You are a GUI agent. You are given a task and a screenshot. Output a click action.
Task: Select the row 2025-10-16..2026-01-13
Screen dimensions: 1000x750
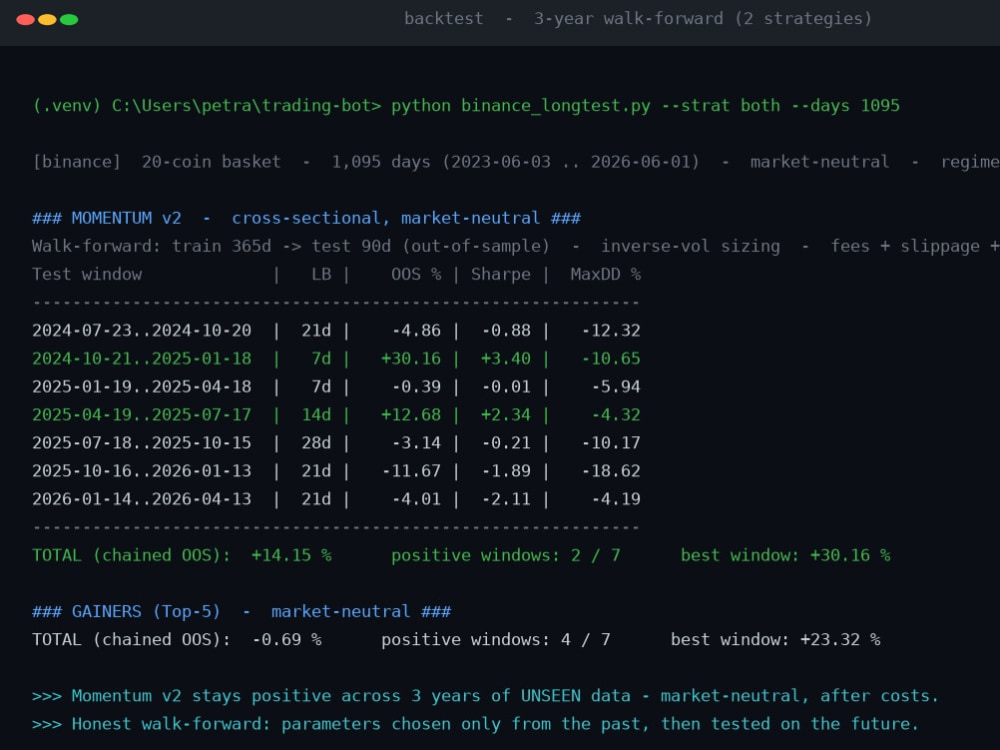pos(336,471)
